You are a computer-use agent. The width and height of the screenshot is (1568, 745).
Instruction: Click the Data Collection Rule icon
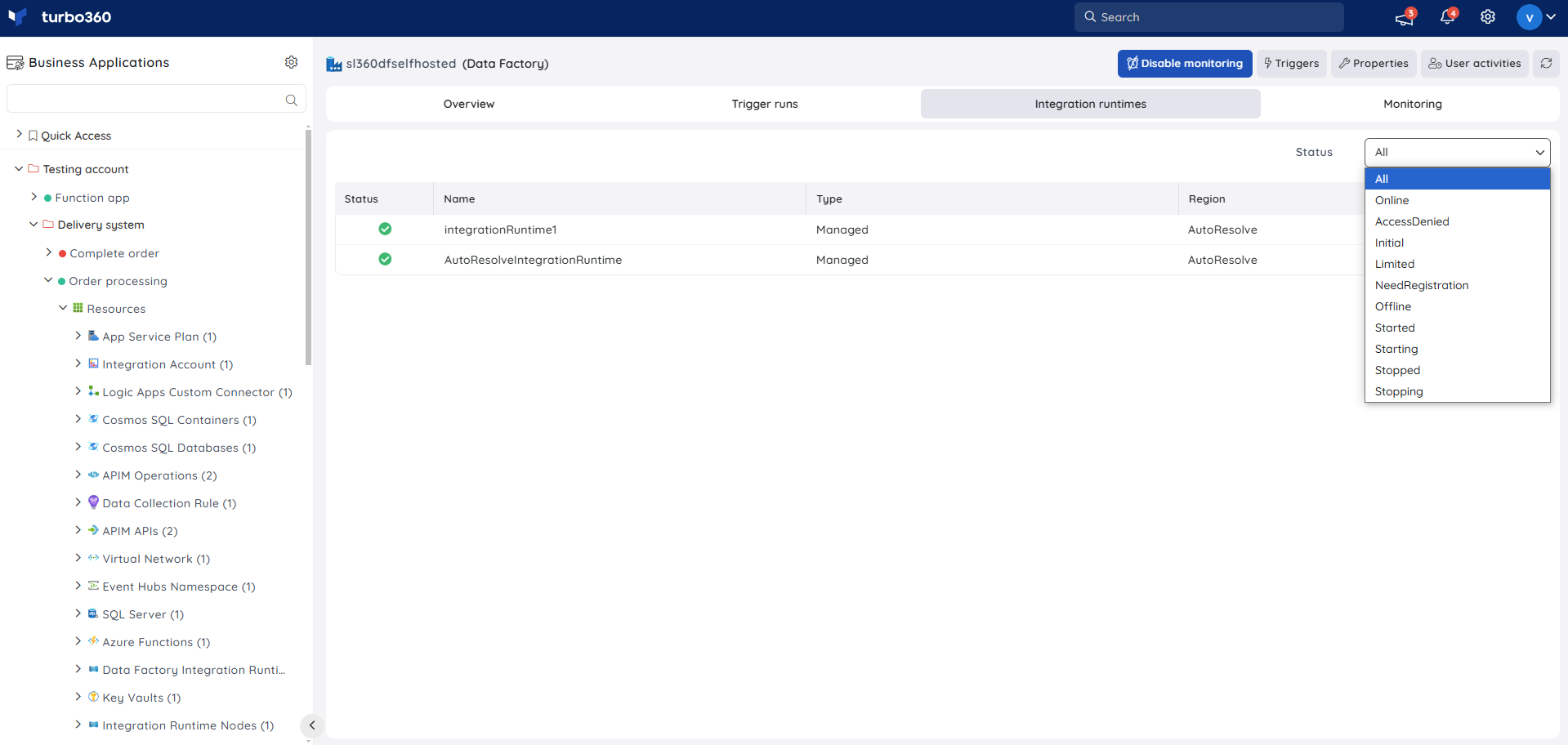pyautogui.click(x=93, y=502)
